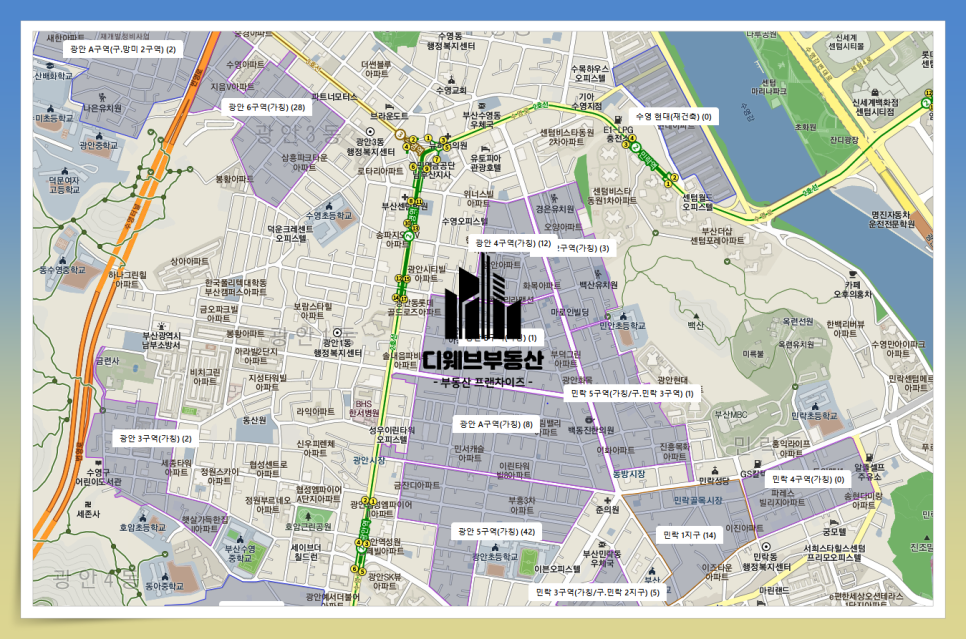Click the 파트너모터스 map text
The image size is (966, 639).
(335, 97)
